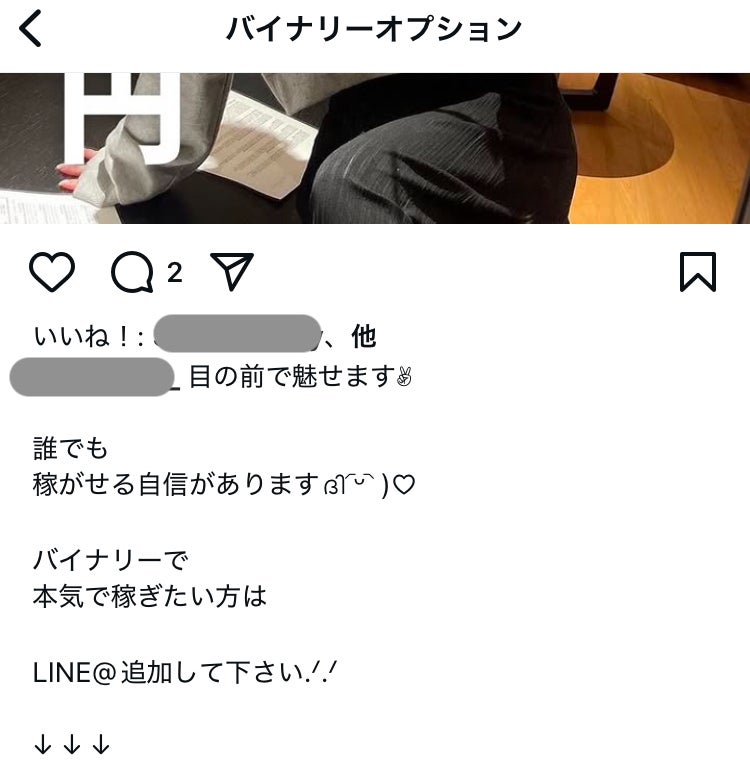
Task: Click the heart symbol ending the caption line
Action: (404, 485)
